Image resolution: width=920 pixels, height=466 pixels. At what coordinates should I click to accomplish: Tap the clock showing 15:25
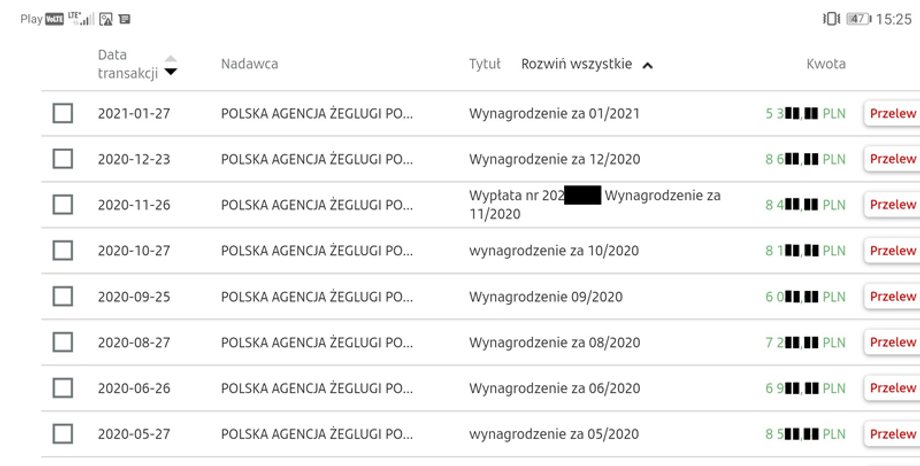894,19
